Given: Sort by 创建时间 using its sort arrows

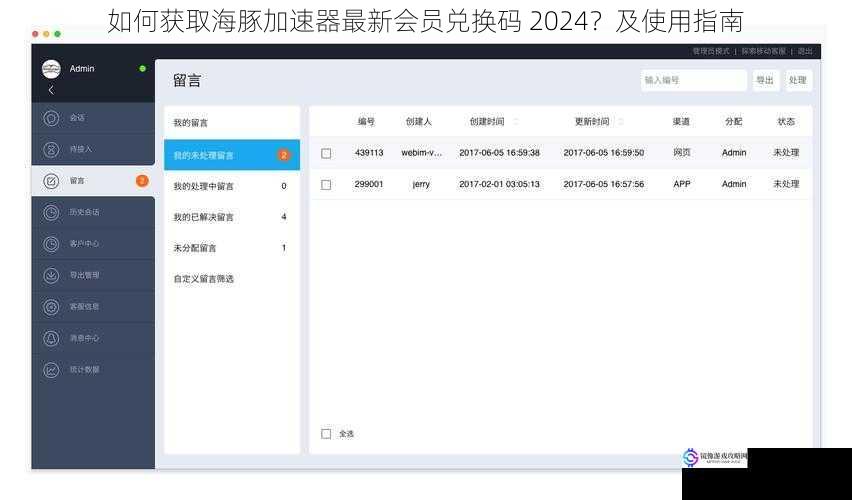Looking at the screenshot, I should [x=516, y=122].
